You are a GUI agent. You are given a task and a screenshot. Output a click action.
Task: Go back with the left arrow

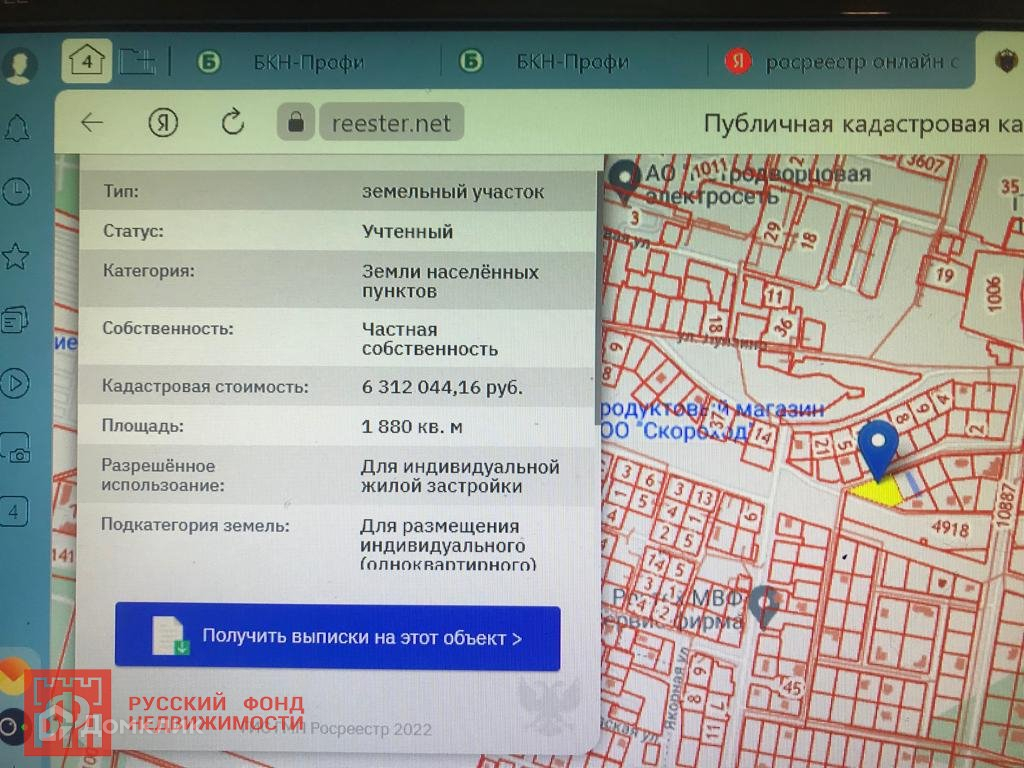click(x=92, y=122)
